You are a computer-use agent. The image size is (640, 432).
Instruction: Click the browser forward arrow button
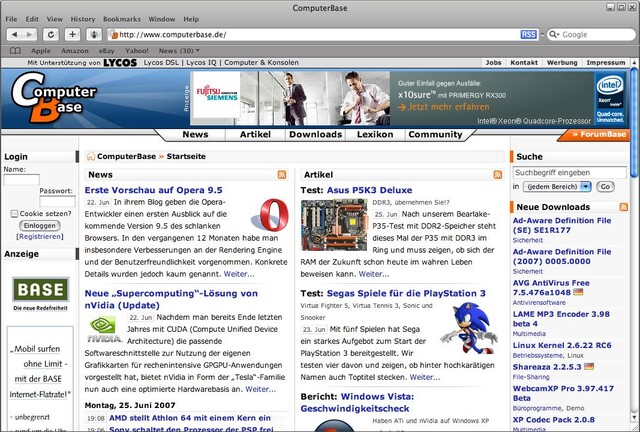(x=29, y=35)
